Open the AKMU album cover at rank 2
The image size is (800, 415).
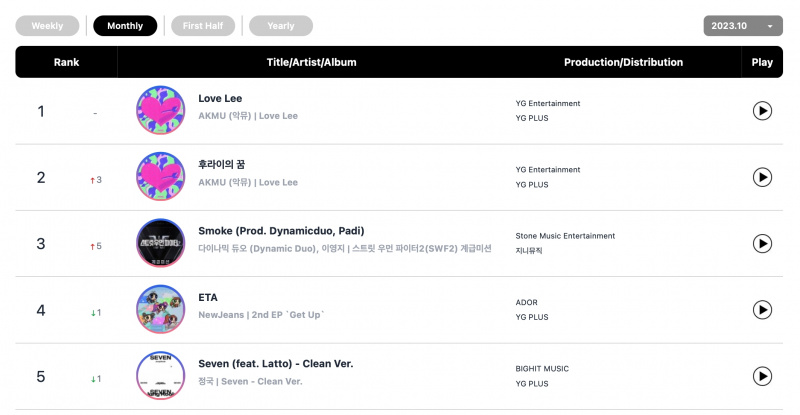(x=161, y=177)
